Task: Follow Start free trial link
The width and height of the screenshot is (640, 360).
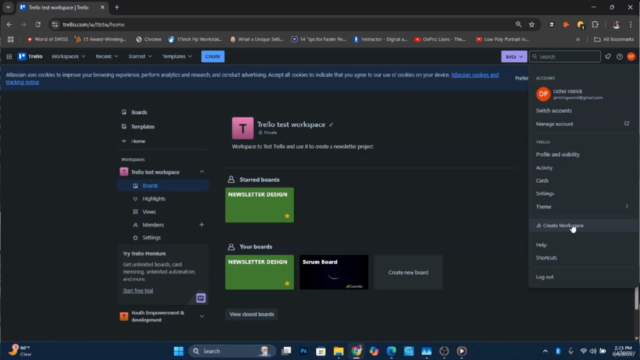Action: (138, 291)
